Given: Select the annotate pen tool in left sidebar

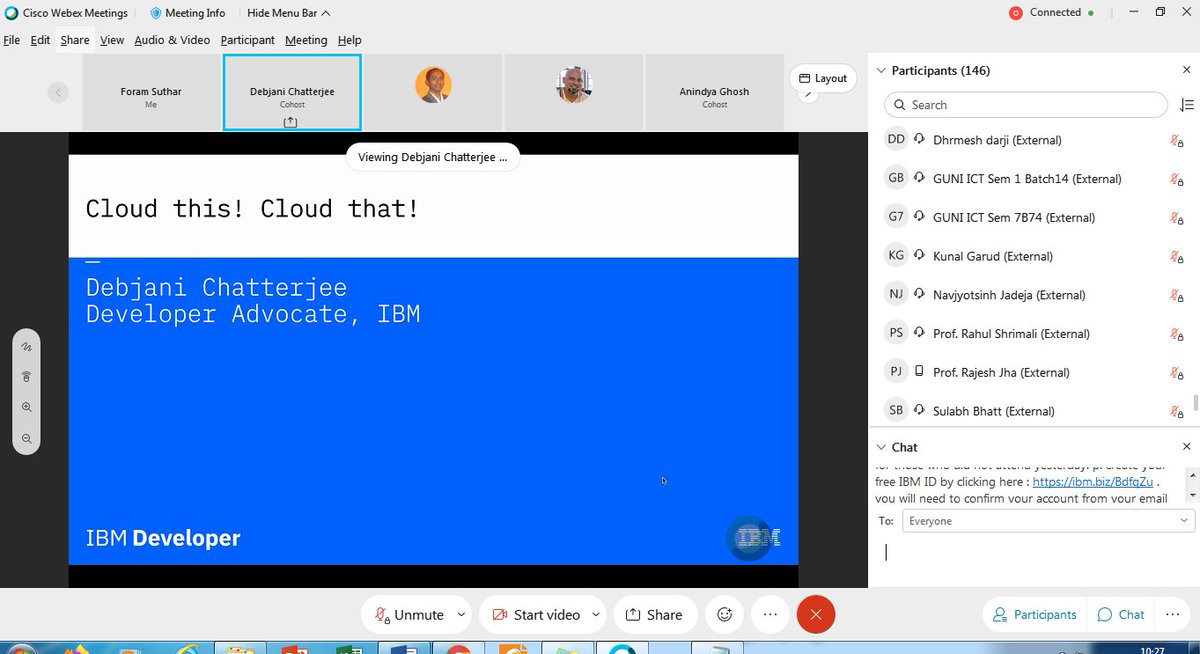Looking at the screenshot, I should pyautogui.click(x=27, y=346).
